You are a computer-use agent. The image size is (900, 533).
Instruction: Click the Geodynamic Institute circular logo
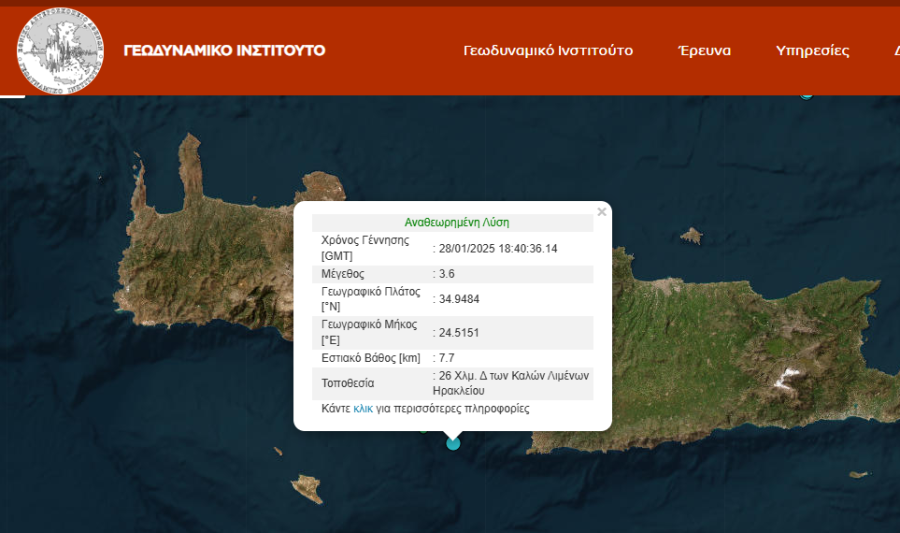[60, 49]
